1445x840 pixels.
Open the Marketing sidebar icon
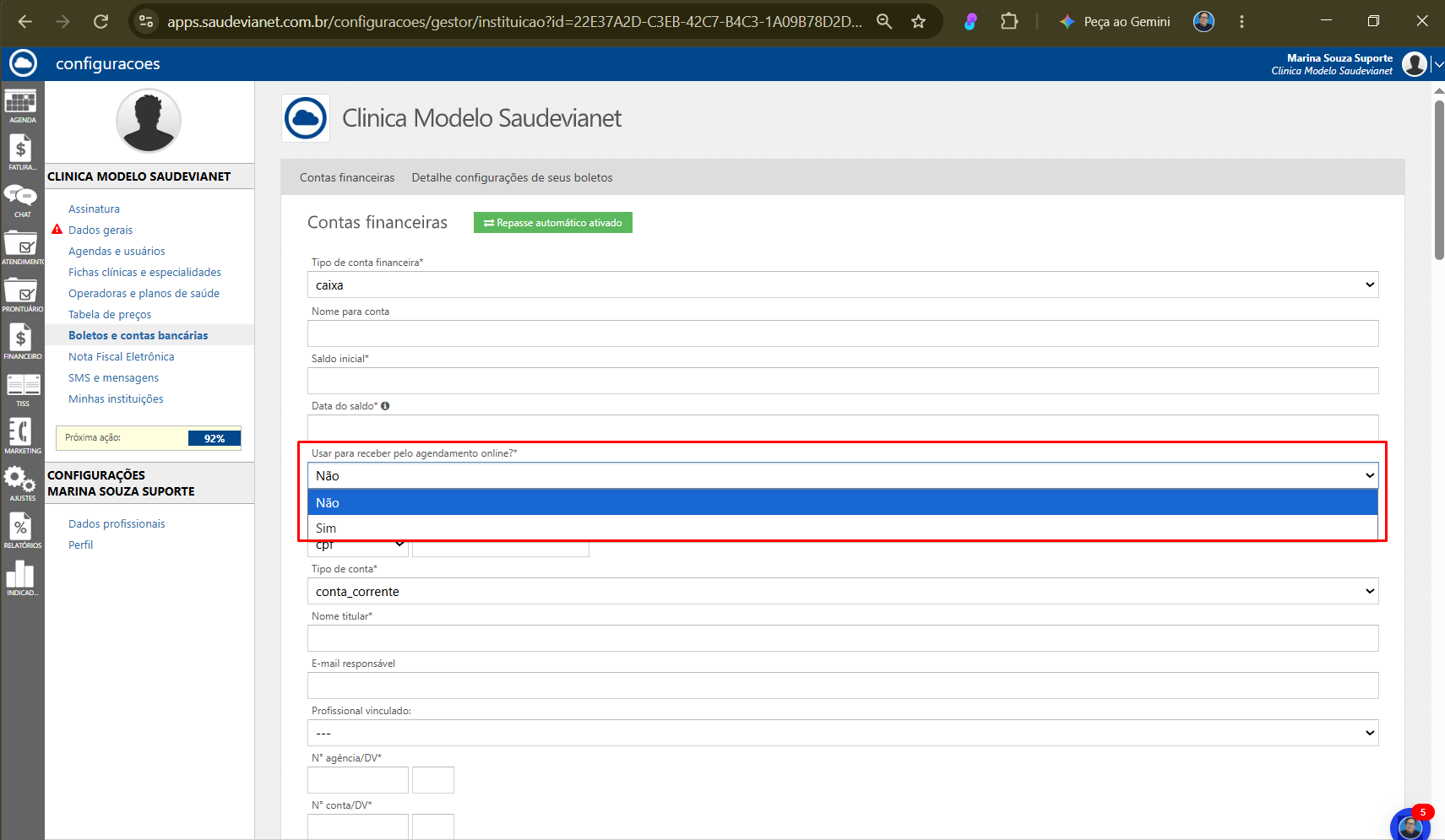pos(21,436)
